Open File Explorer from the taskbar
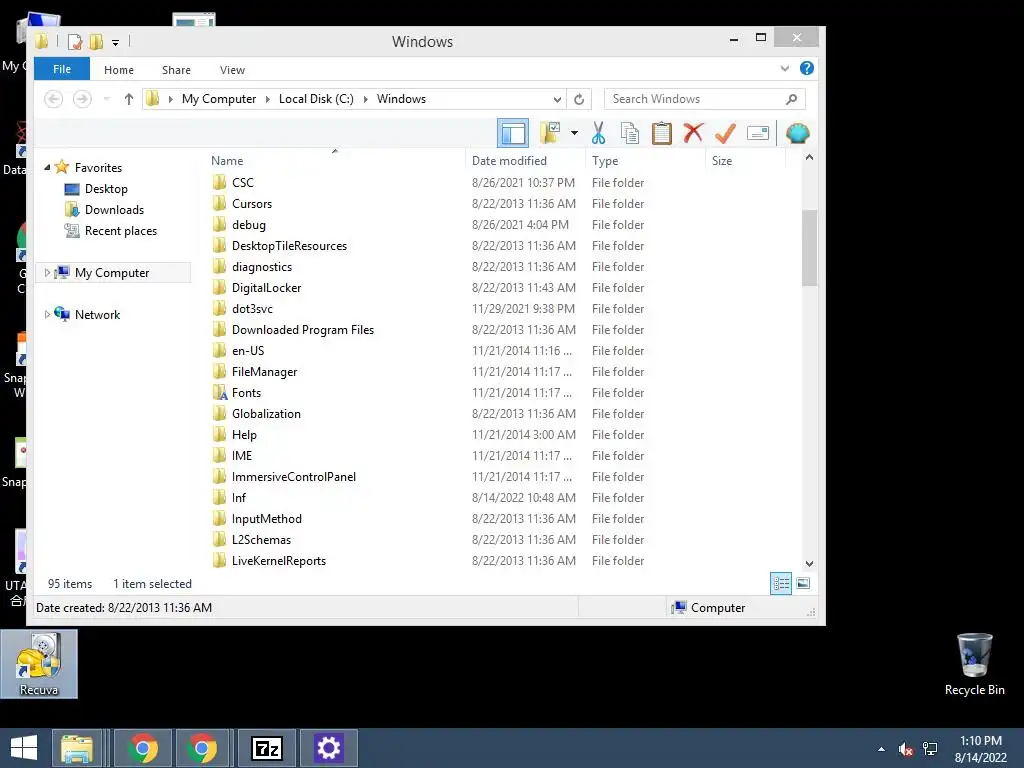 pyautogui.click(x=77, y=748)
